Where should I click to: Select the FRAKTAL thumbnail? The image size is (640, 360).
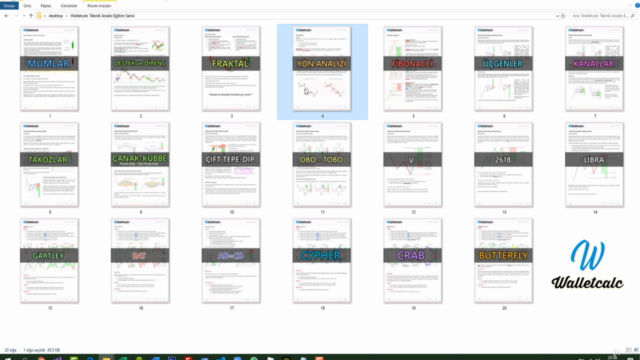pyautogui.click(x=231, y=69)
